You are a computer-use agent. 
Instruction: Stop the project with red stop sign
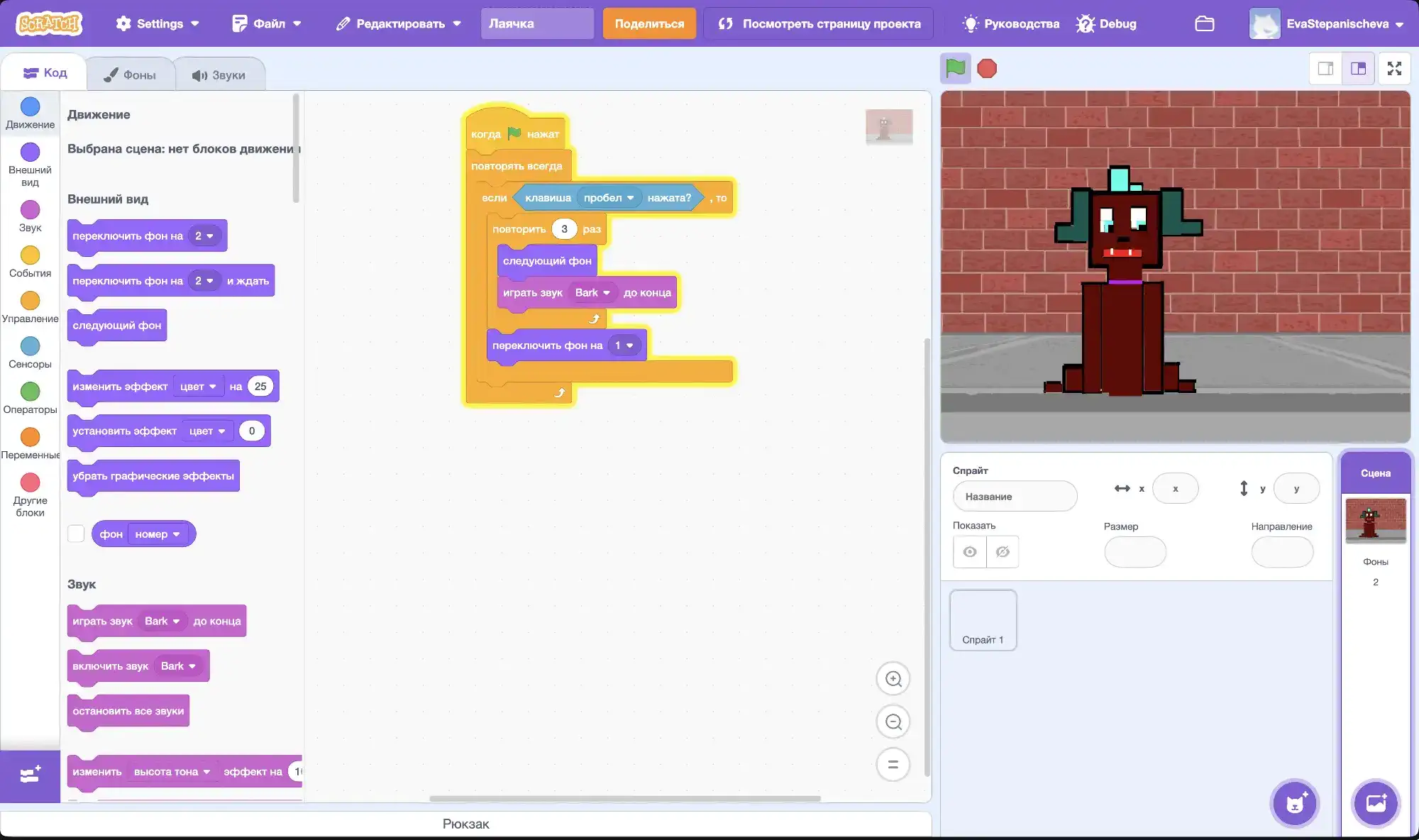987,69
